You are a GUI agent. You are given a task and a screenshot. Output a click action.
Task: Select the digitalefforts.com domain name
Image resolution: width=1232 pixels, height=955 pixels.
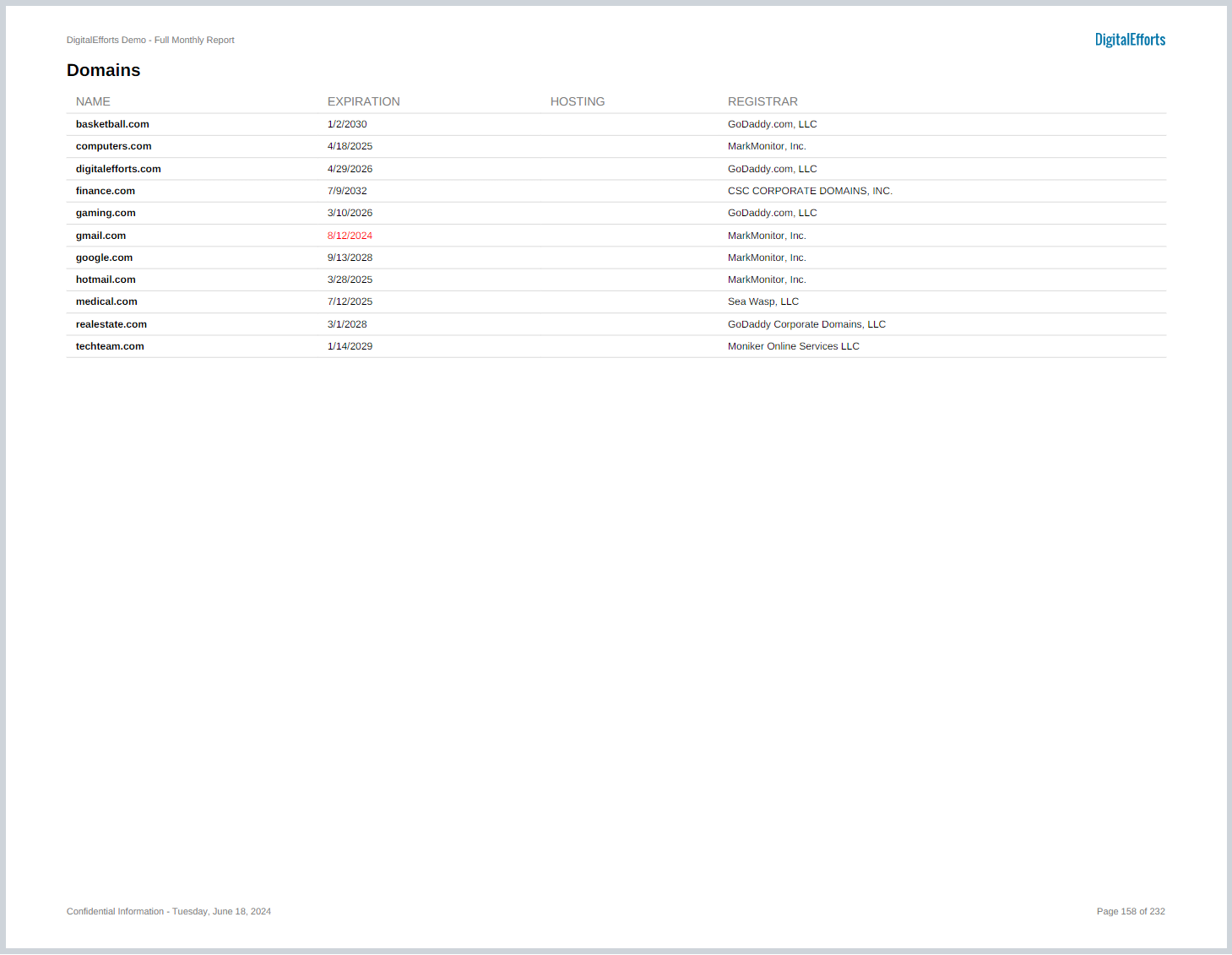point(118,169)
